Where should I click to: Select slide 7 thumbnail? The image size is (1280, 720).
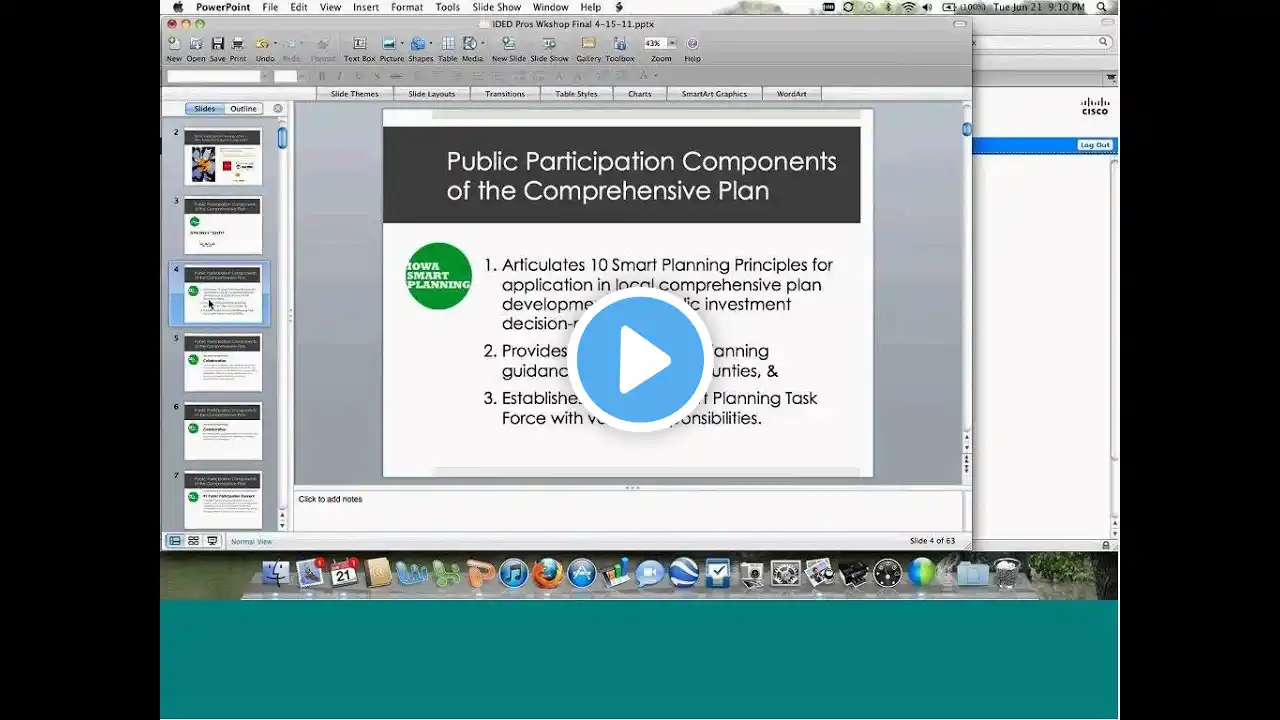click(x=222, y=499)
